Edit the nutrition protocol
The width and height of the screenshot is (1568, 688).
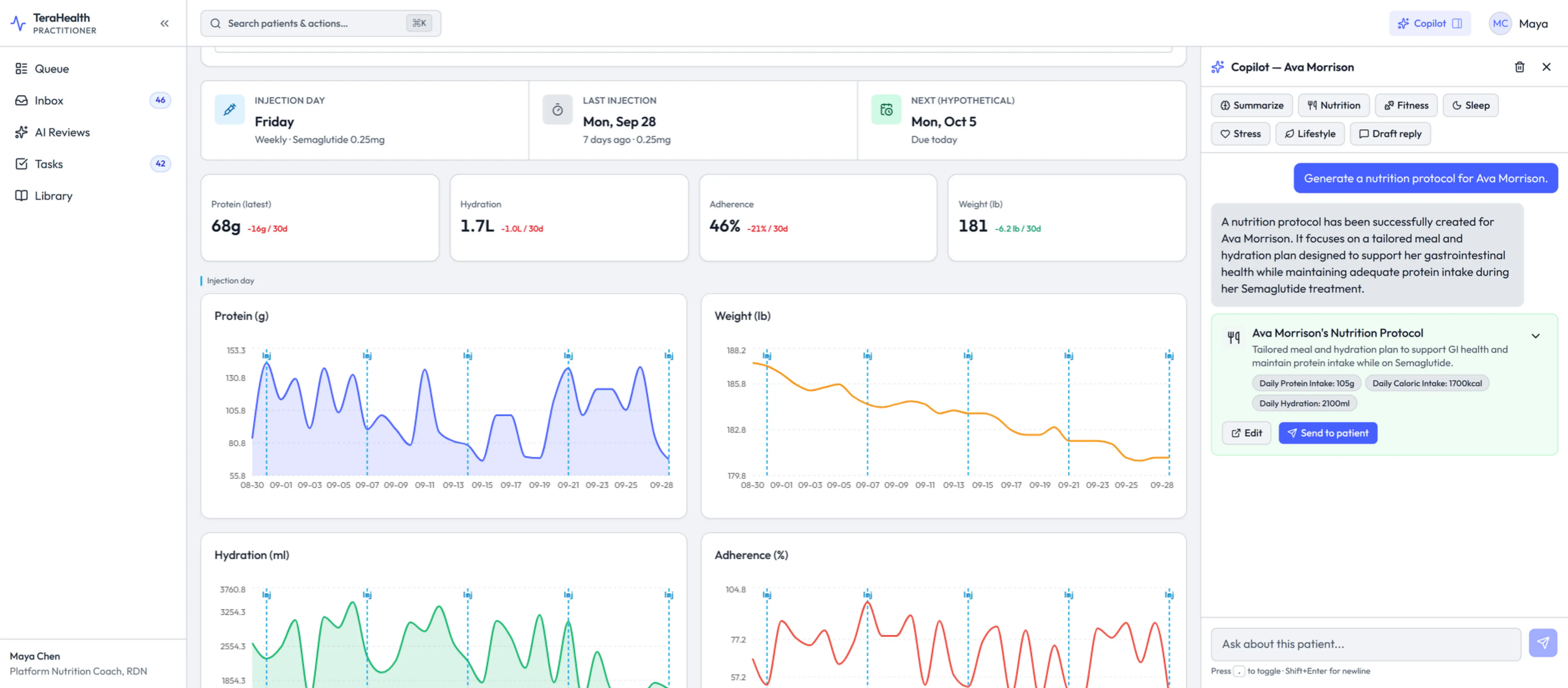[x=1246, y=433]
